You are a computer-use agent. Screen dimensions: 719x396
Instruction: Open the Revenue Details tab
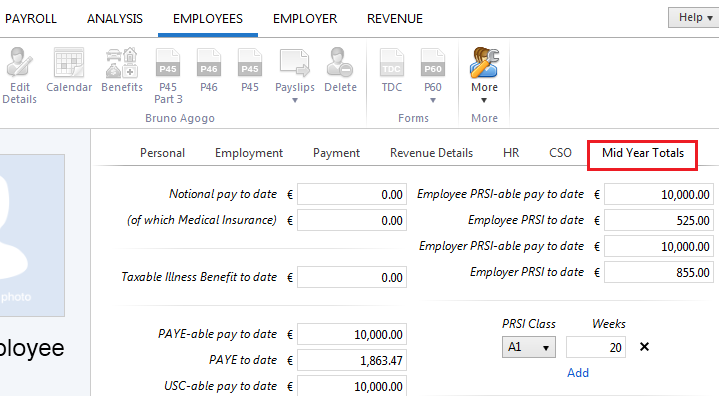[431, 153]
